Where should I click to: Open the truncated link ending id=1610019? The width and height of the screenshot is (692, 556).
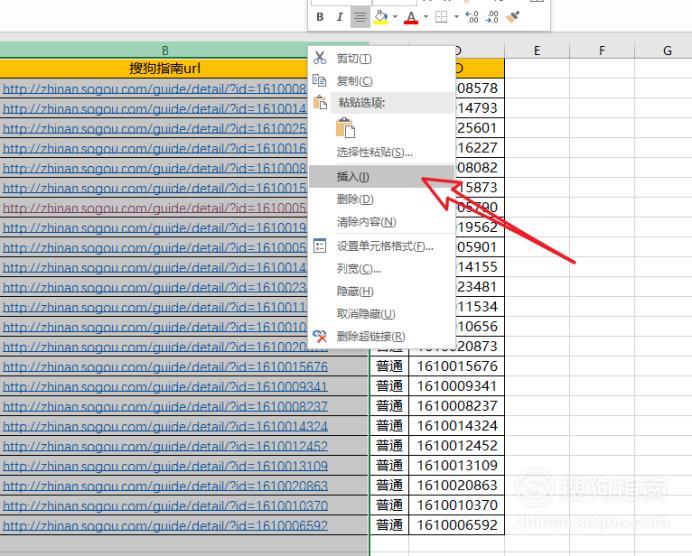154,228
